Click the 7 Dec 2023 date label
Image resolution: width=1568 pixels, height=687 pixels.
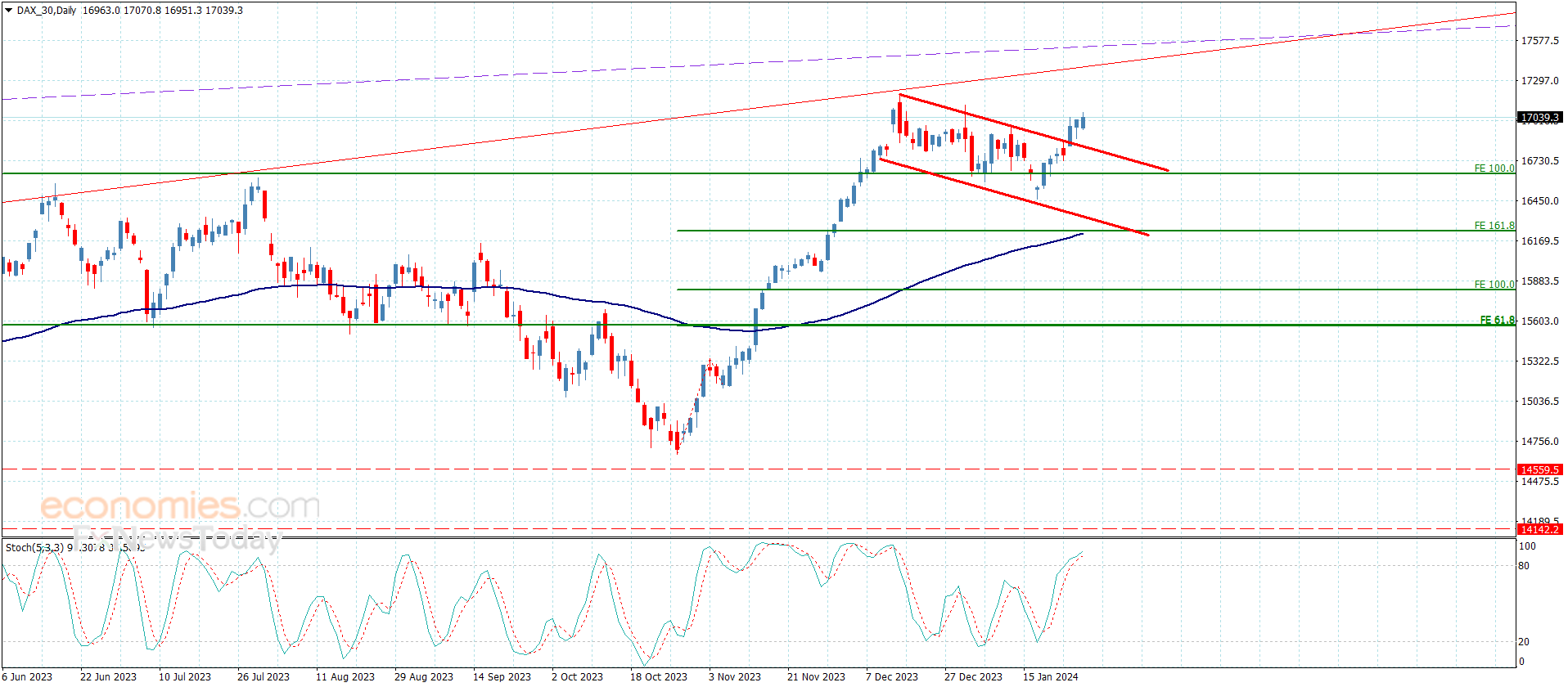pos(892,676)
